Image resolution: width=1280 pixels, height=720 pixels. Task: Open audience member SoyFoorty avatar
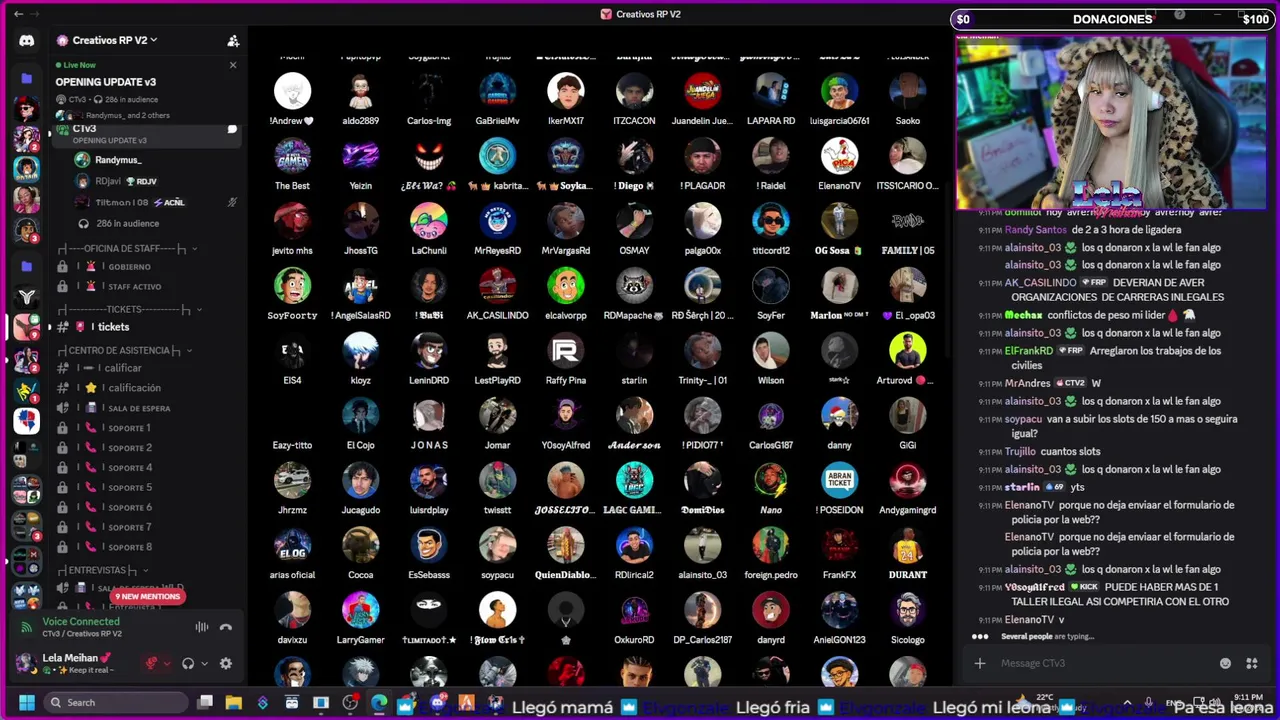pyautogui.click(x=292, y=286)
